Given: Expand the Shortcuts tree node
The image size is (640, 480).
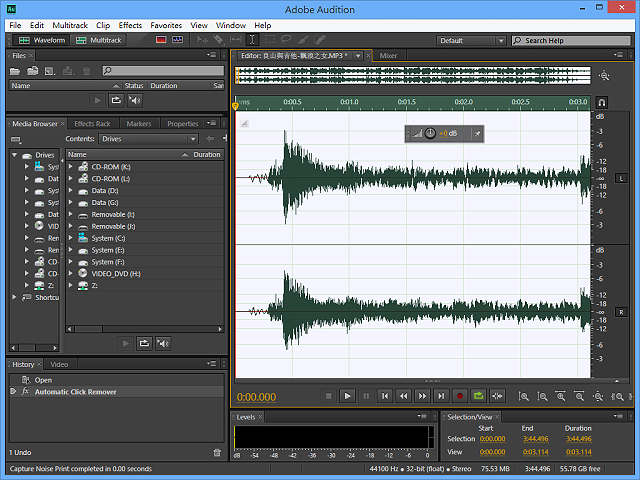Looking at the screenshot, I should pos(14,297).
